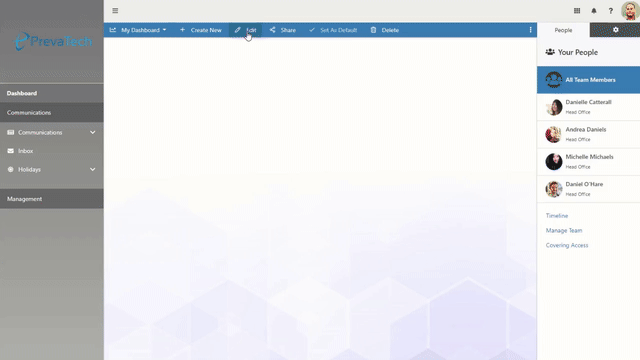Expand the Holidays submenu chevron
The width and height of the screenshot is (640, 360).
(93, 169)
